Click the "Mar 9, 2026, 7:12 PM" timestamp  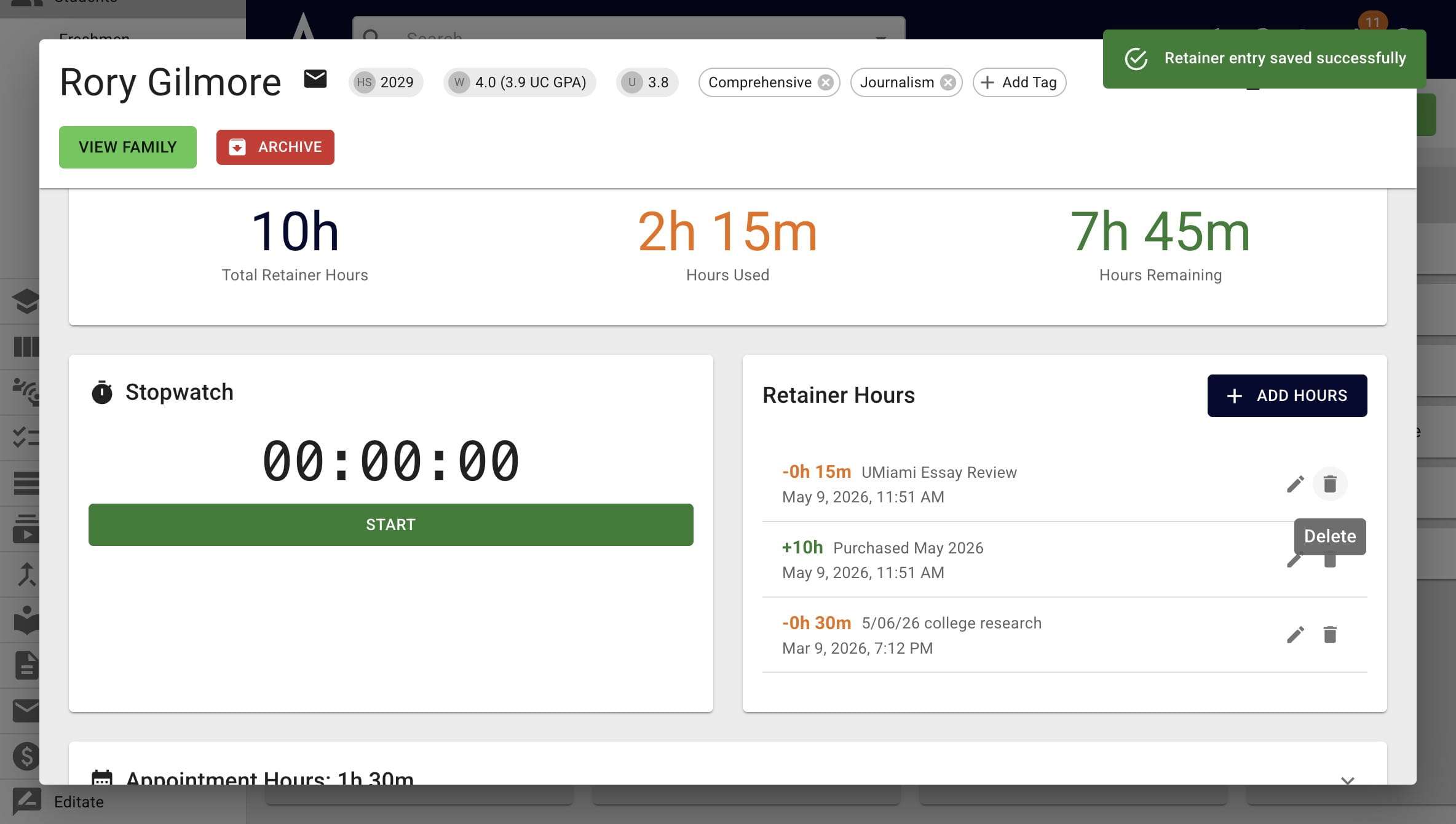[x=857, y=648]
